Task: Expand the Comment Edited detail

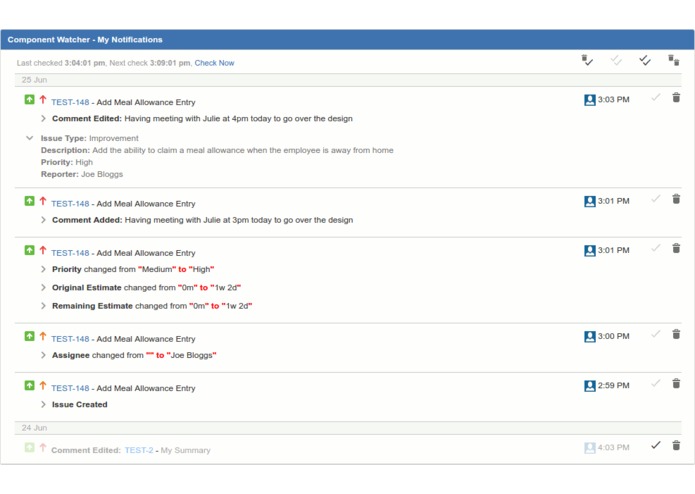Action: [x=43, y=118]
